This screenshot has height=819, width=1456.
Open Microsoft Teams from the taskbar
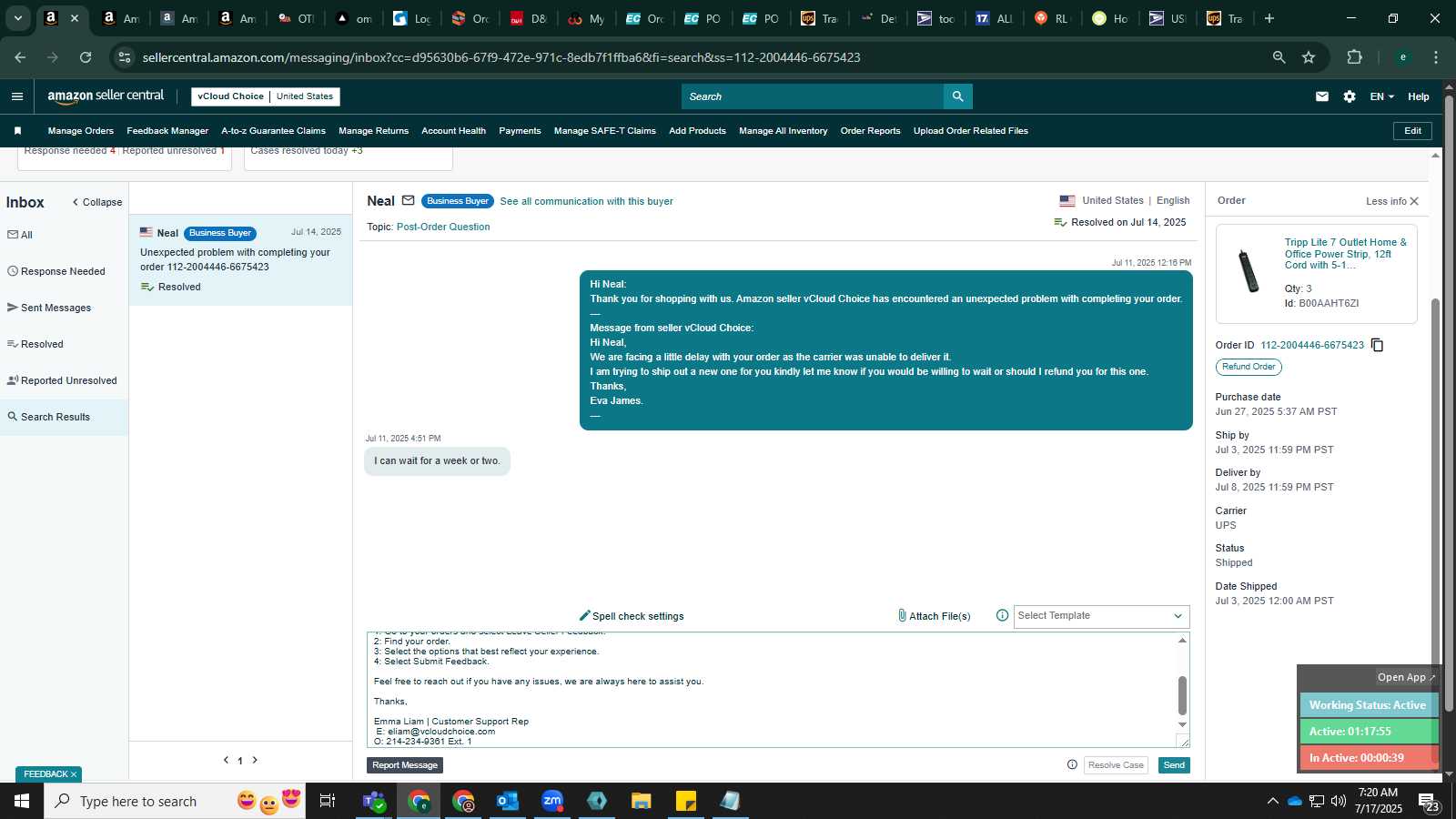click(x=373, y=801)
